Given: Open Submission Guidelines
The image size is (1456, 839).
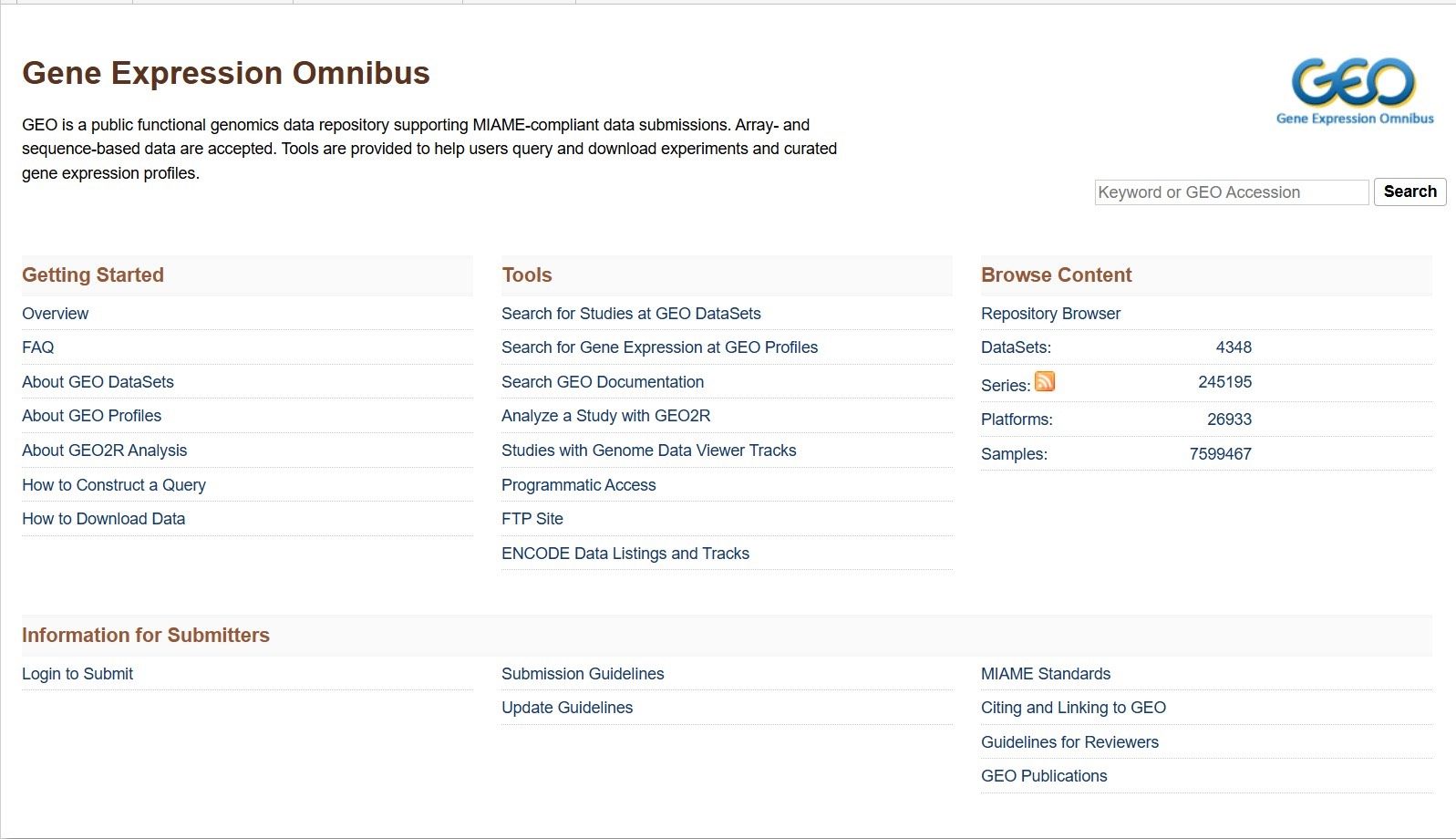Looking at the screenshot, I should (583, 674).
